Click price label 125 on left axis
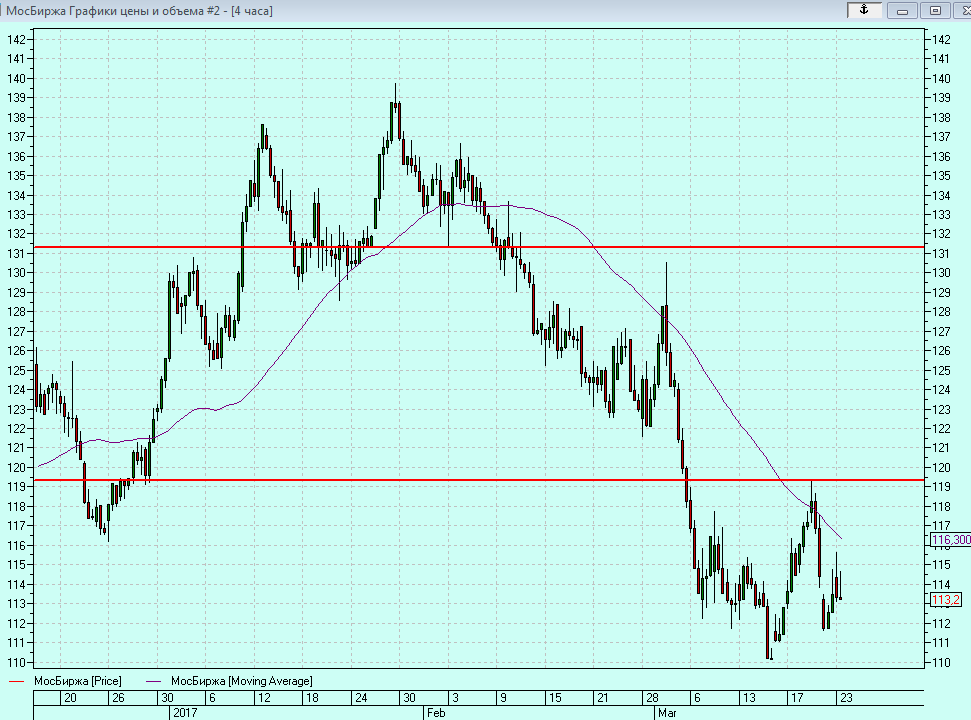Image resolution: width=971 pixels, height=720 pixels. (x=16, y=370)
